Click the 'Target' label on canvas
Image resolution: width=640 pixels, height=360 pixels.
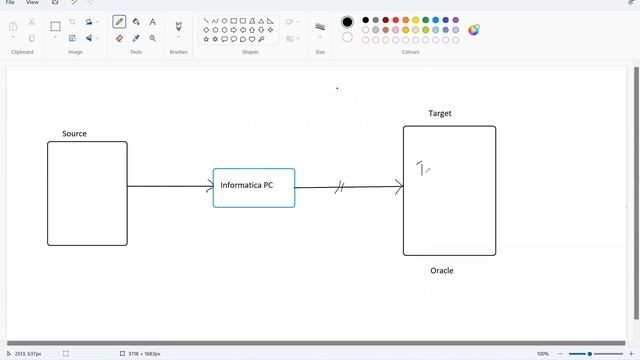click(x=440, y=113)
